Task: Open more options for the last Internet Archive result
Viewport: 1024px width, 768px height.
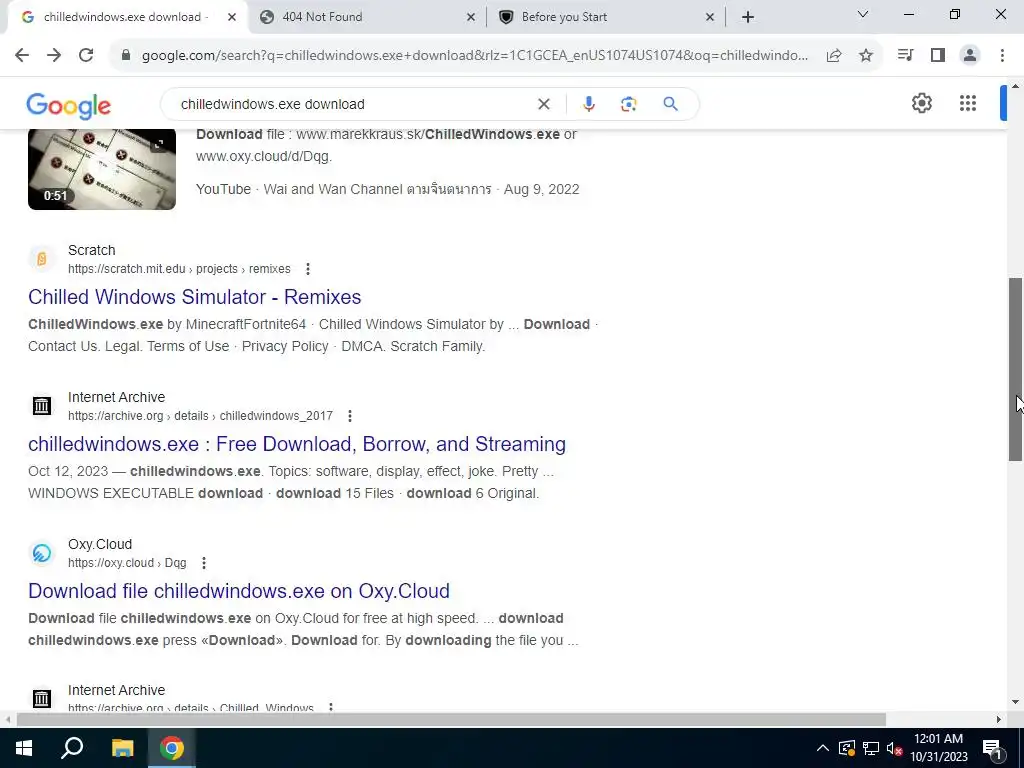Action: pyautogui.click(x=331, y=707)
